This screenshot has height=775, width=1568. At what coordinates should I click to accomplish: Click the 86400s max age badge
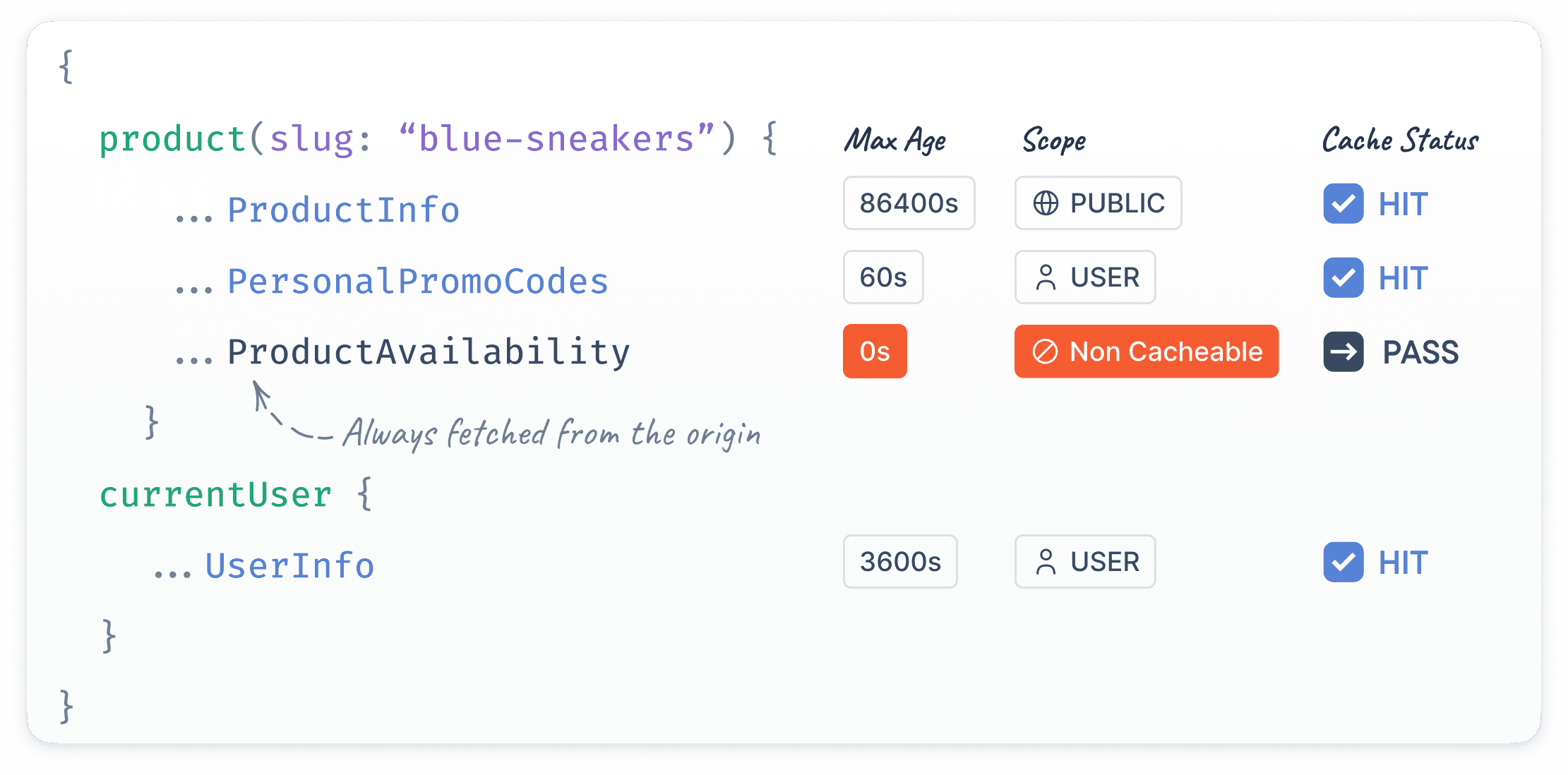coord(909,203)
